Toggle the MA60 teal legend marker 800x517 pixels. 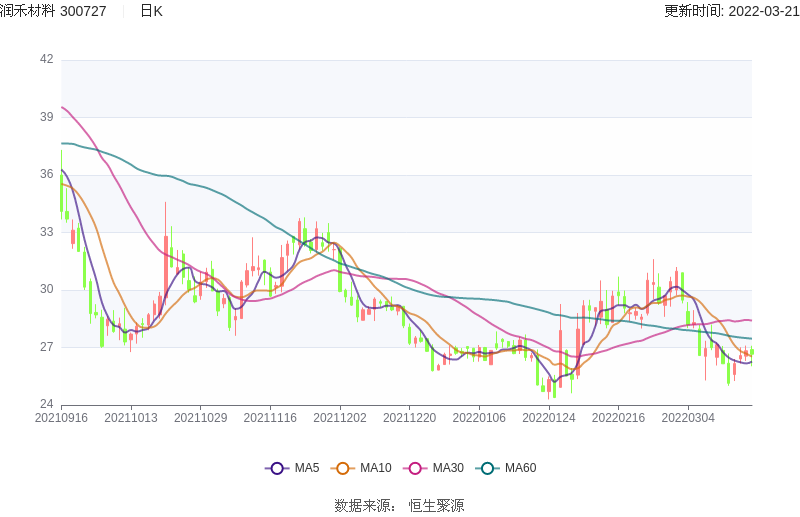coord(488,468)
